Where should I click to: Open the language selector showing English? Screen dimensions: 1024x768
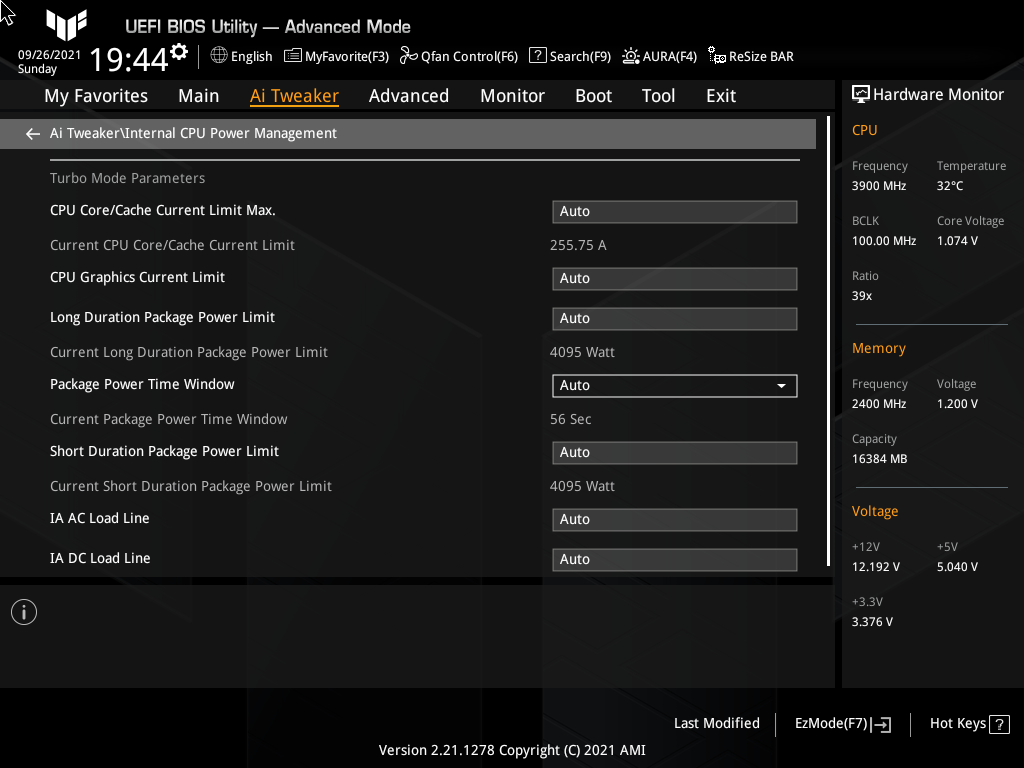click(x=240, y=56)
